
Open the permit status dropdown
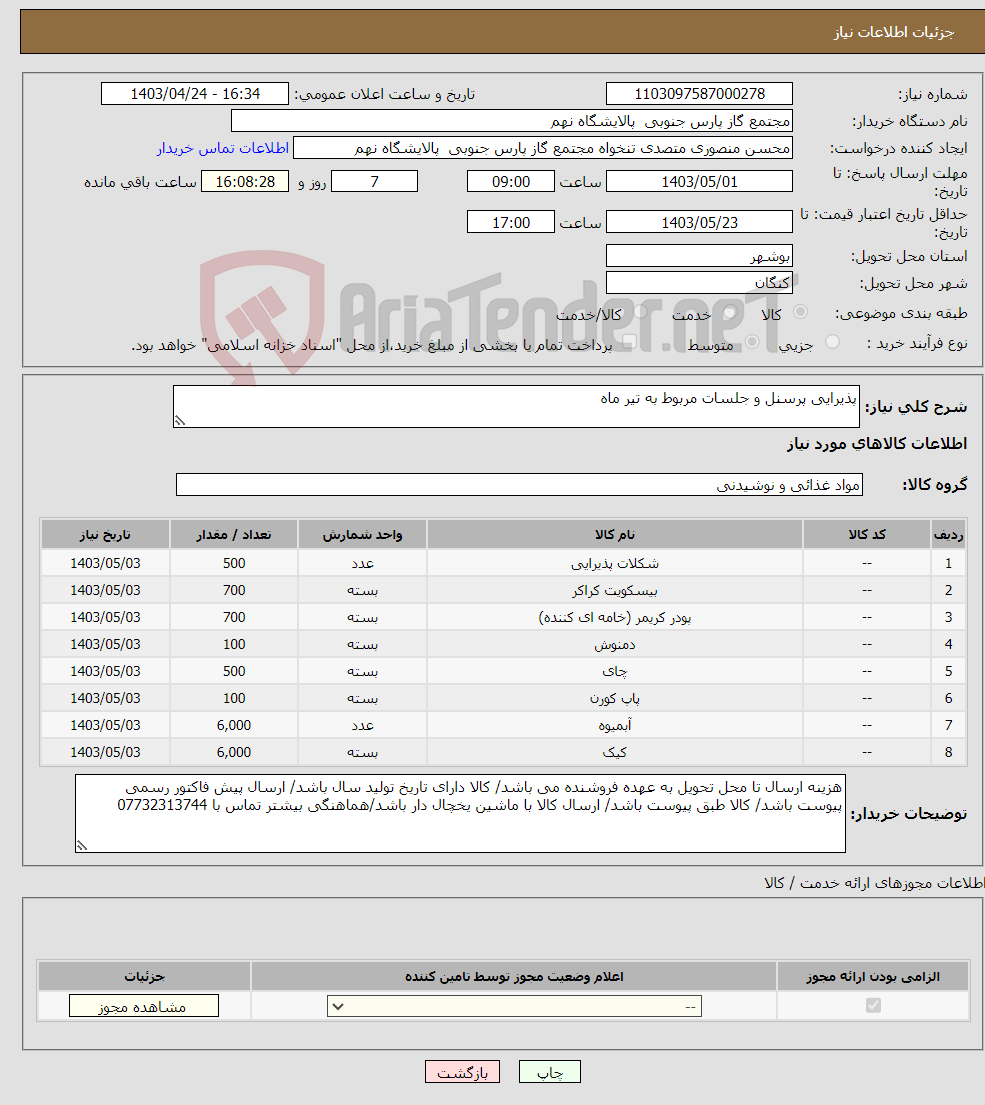click(514, 1006)
